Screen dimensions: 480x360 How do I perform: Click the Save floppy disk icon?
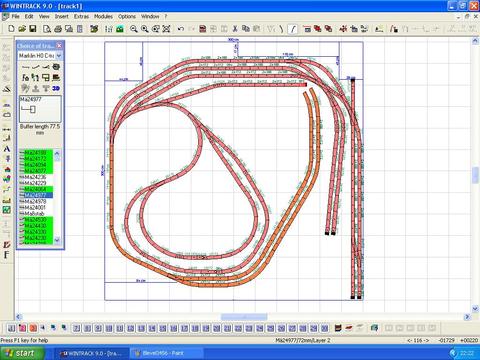(x=33, y=29)
